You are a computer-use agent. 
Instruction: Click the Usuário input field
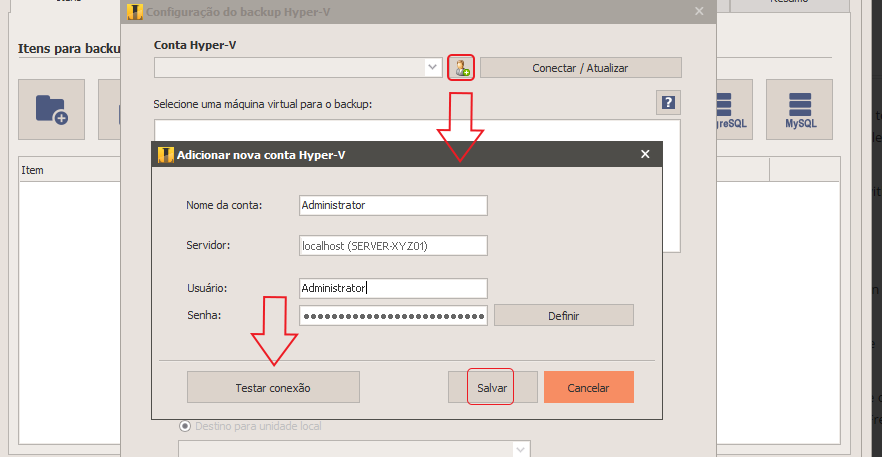tap(393, 288)
